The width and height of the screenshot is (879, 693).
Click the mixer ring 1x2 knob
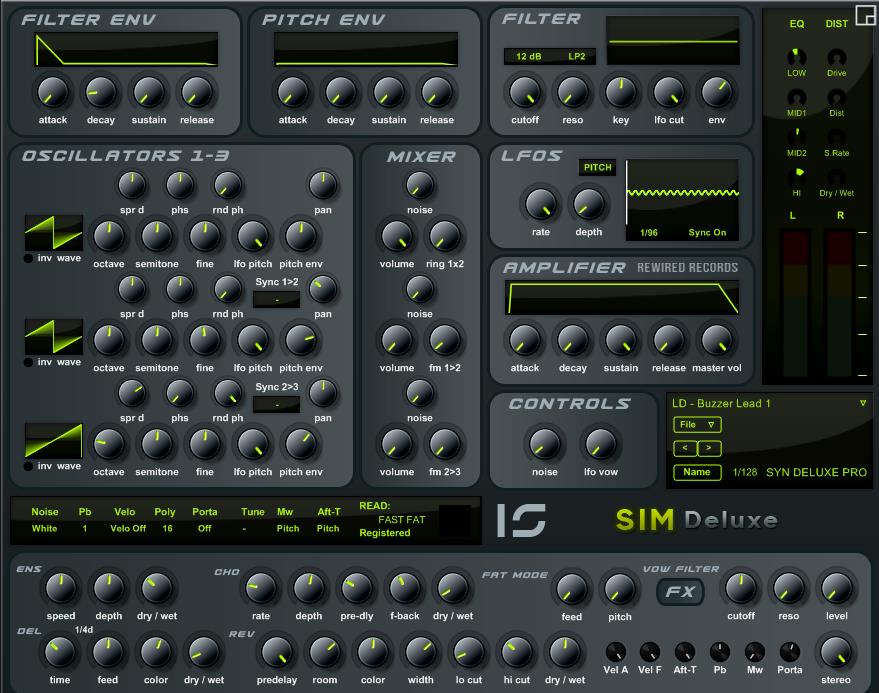(x=445, y=237)
